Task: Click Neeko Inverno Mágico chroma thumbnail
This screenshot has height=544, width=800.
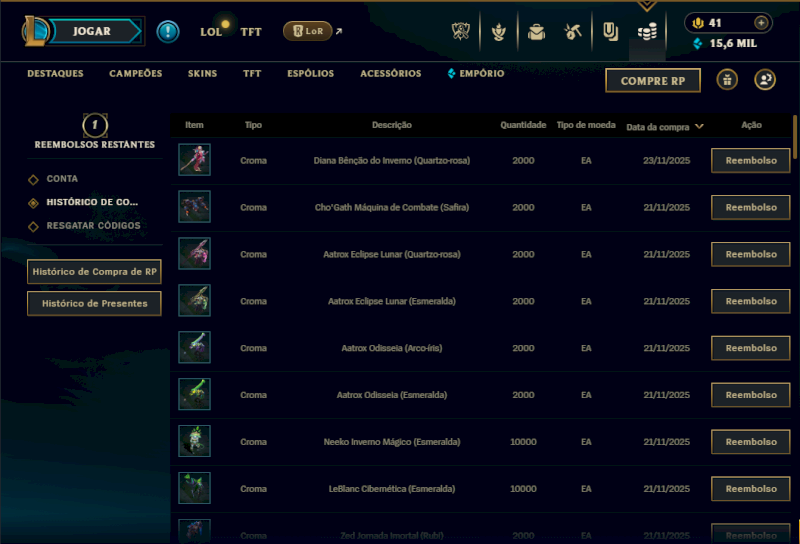Action: tap(194, 441)
